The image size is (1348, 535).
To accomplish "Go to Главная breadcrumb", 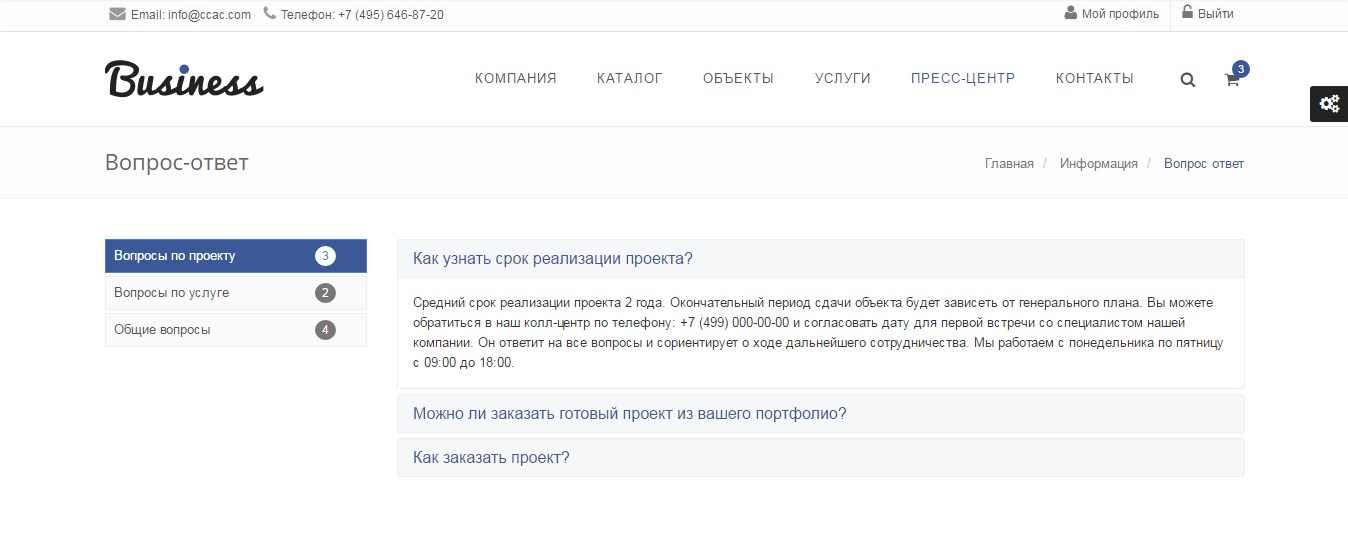I will (1009, 163).
